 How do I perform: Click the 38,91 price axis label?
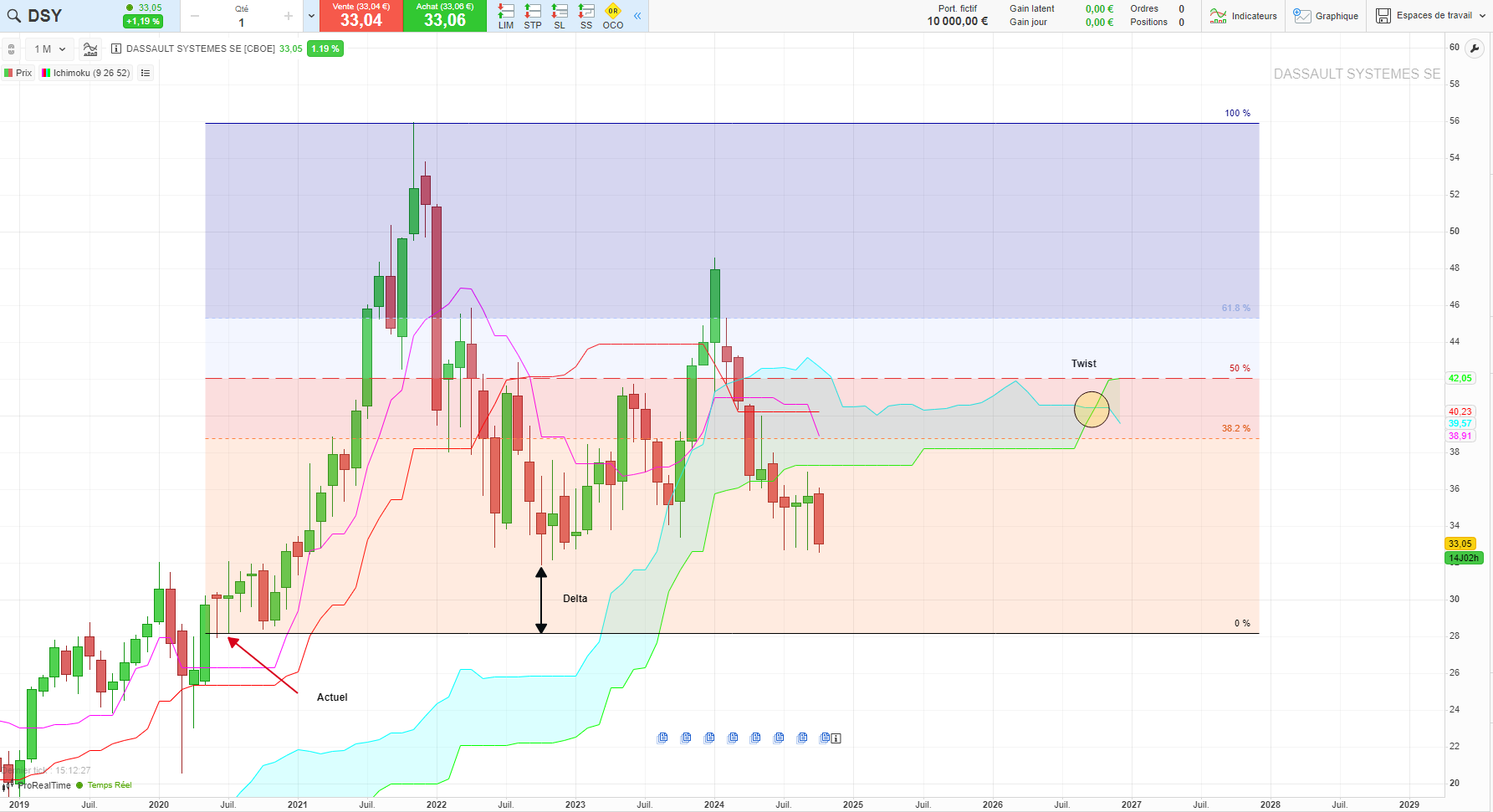click(x=1460, y=437)
